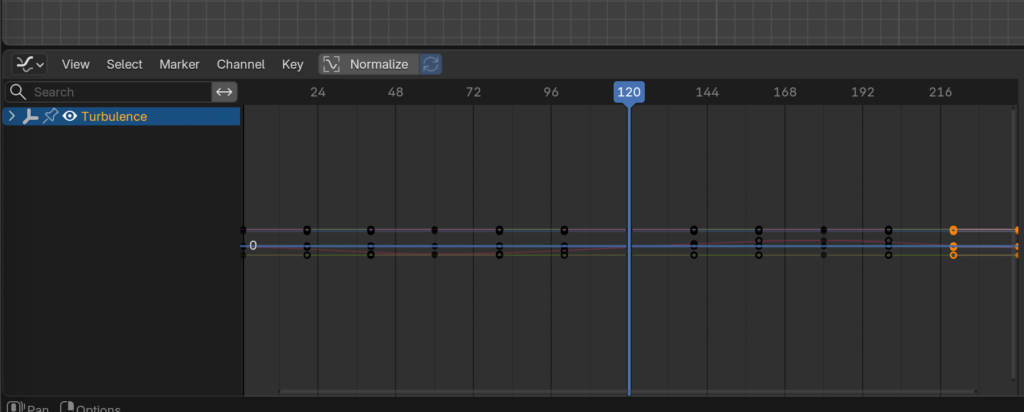Click the horizontal scrollbar below the graph
The width and height of the screenshot is (1024, 412).
click(627, 391)
